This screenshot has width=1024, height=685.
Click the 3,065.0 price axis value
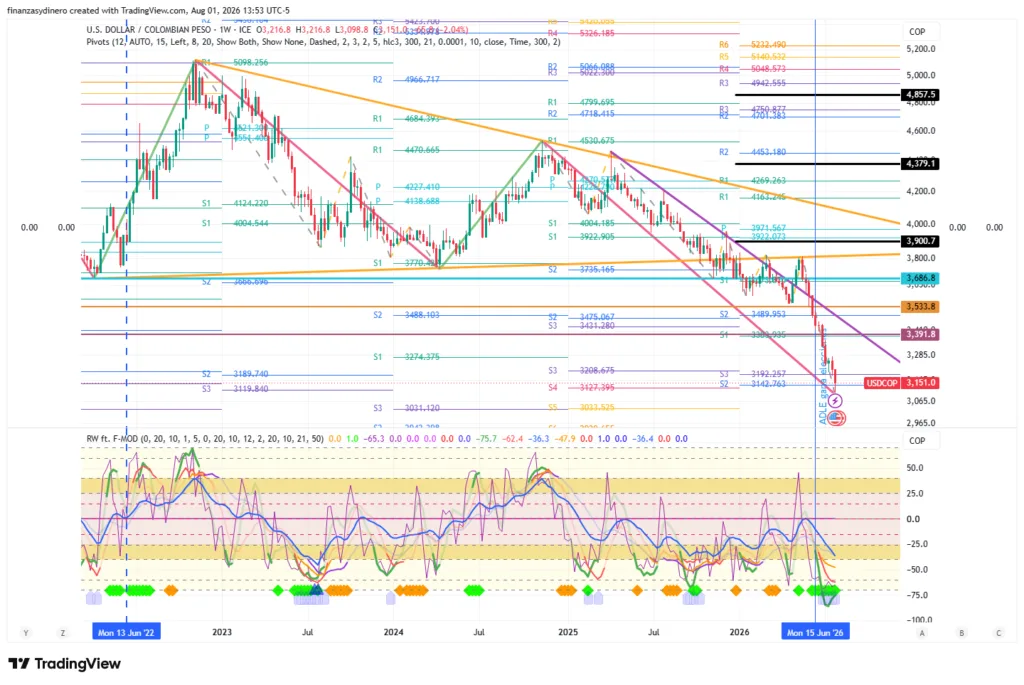[921, 401]
